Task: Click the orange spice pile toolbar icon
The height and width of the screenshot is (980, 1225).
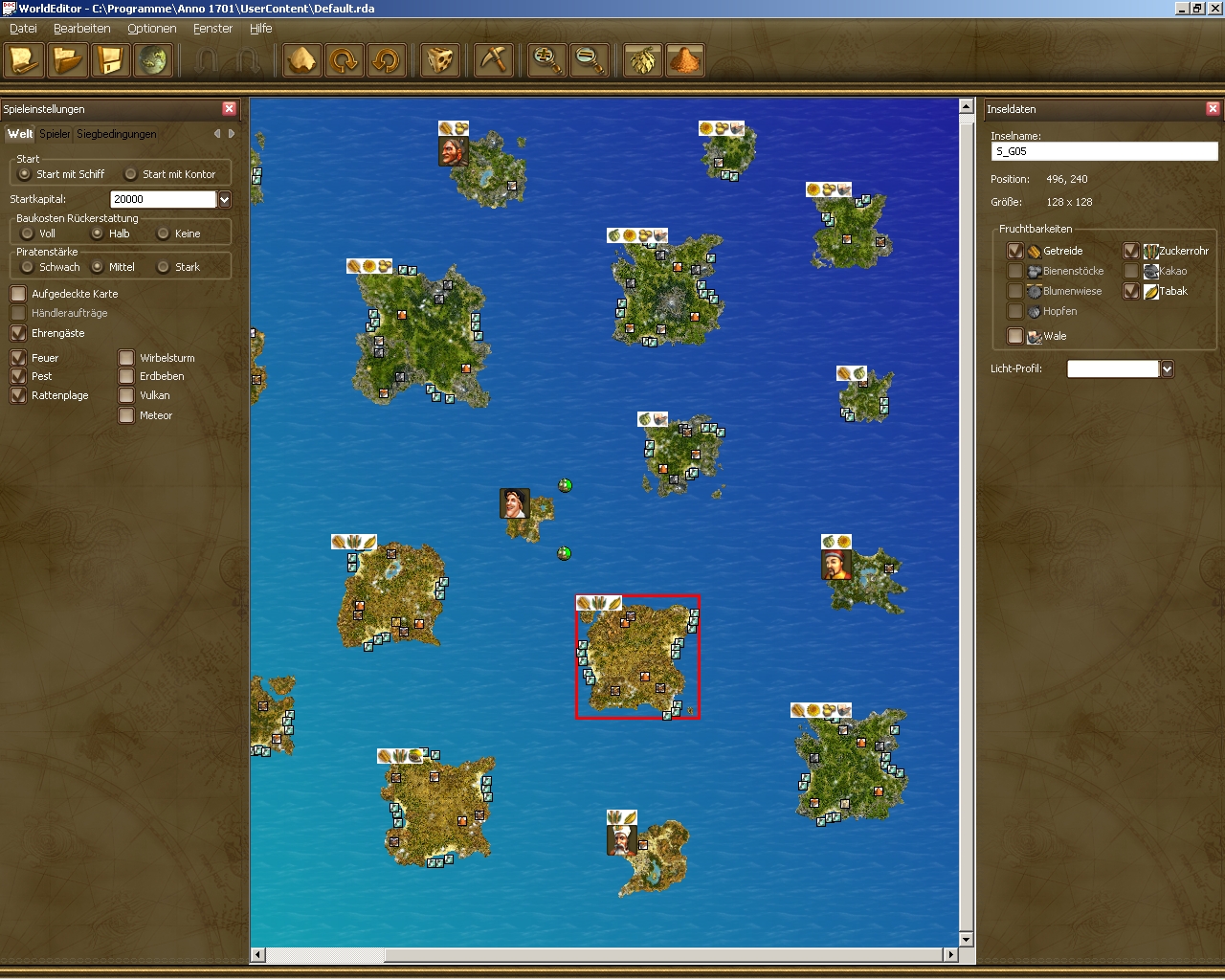Action: pos(685,60)
